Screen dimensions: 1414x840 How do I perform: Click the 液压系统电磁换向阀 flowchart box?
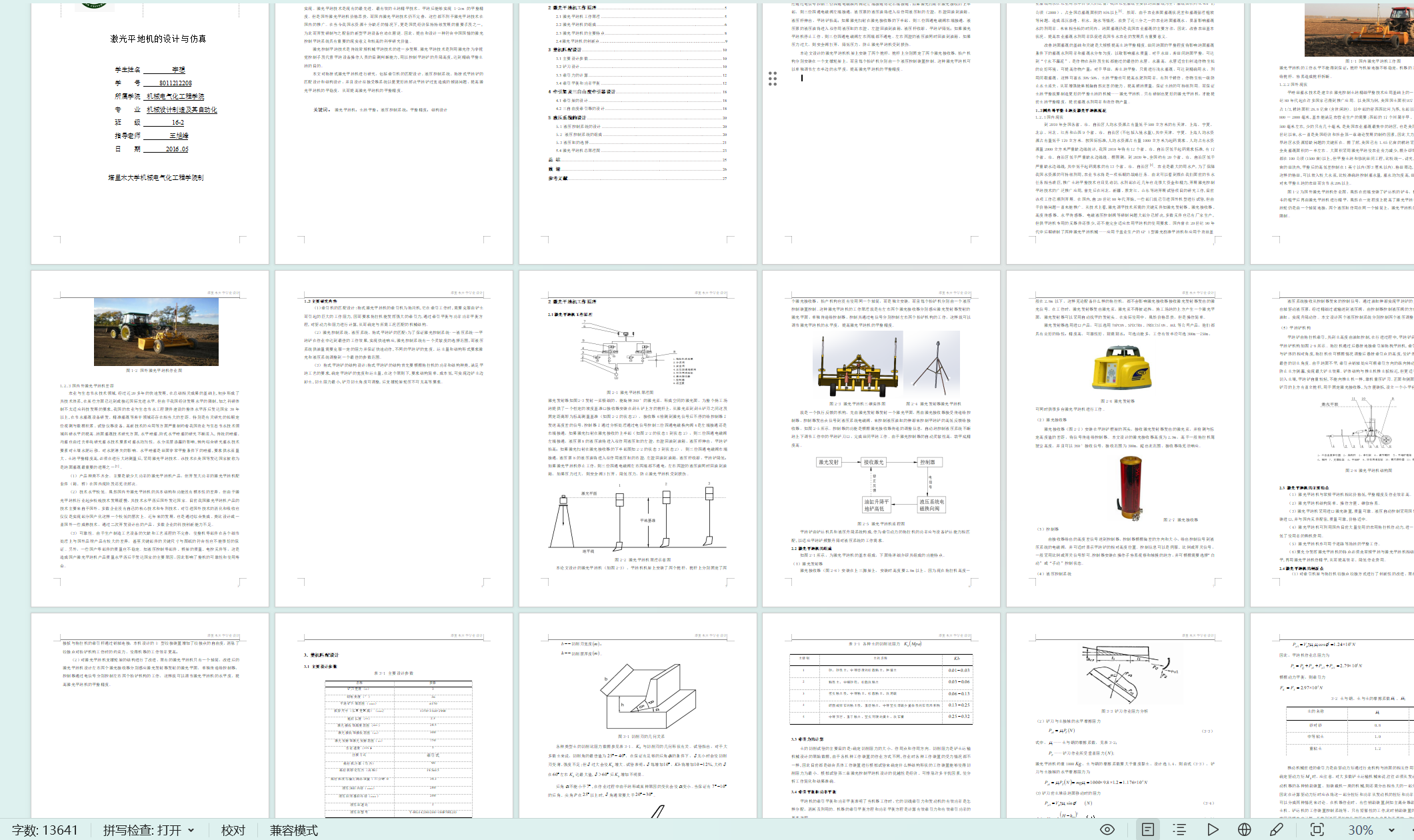click(931, 505)
